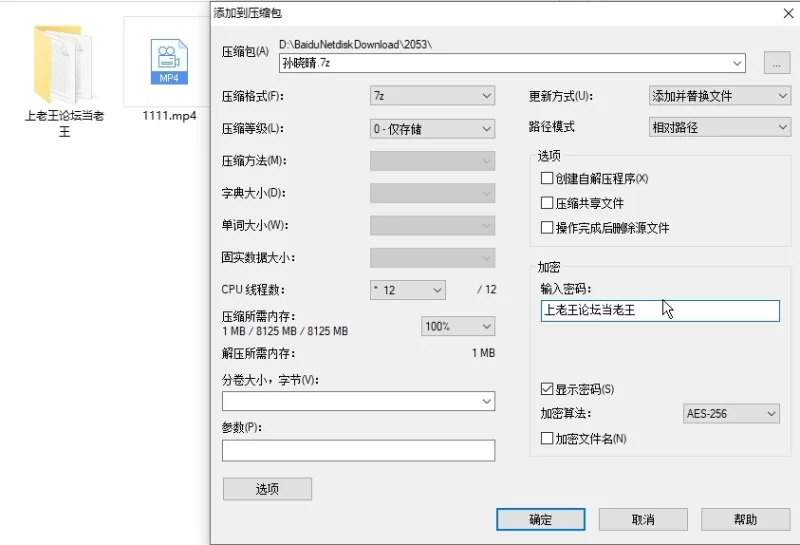Open the archive format 7z dropdown
This screenshot has height=545, width=800.
click(432, 96)
